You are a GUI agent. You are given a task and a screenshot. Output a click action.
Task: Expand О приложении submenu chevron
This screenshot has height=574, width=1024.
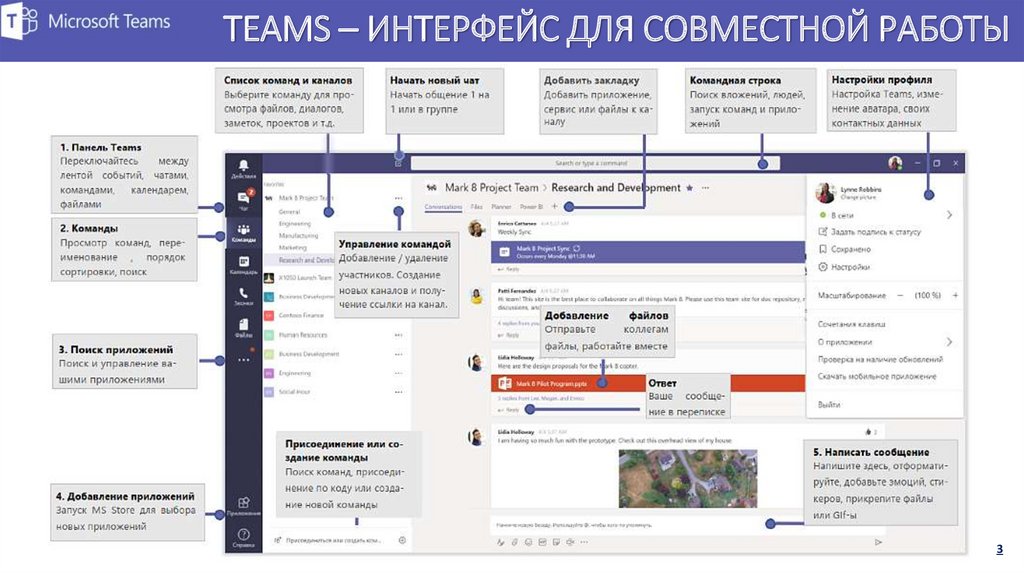click(950, 342)
